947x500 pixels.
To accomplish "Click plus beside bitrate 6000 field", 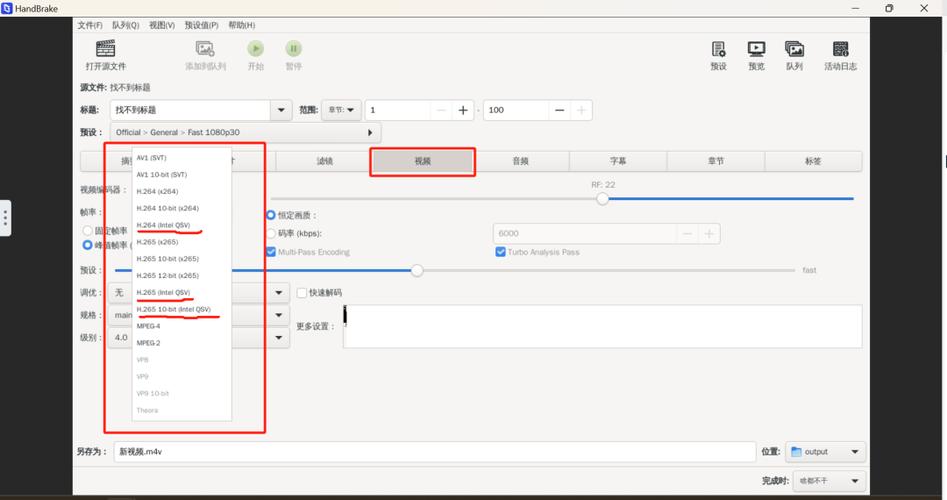I will point(709,234).
